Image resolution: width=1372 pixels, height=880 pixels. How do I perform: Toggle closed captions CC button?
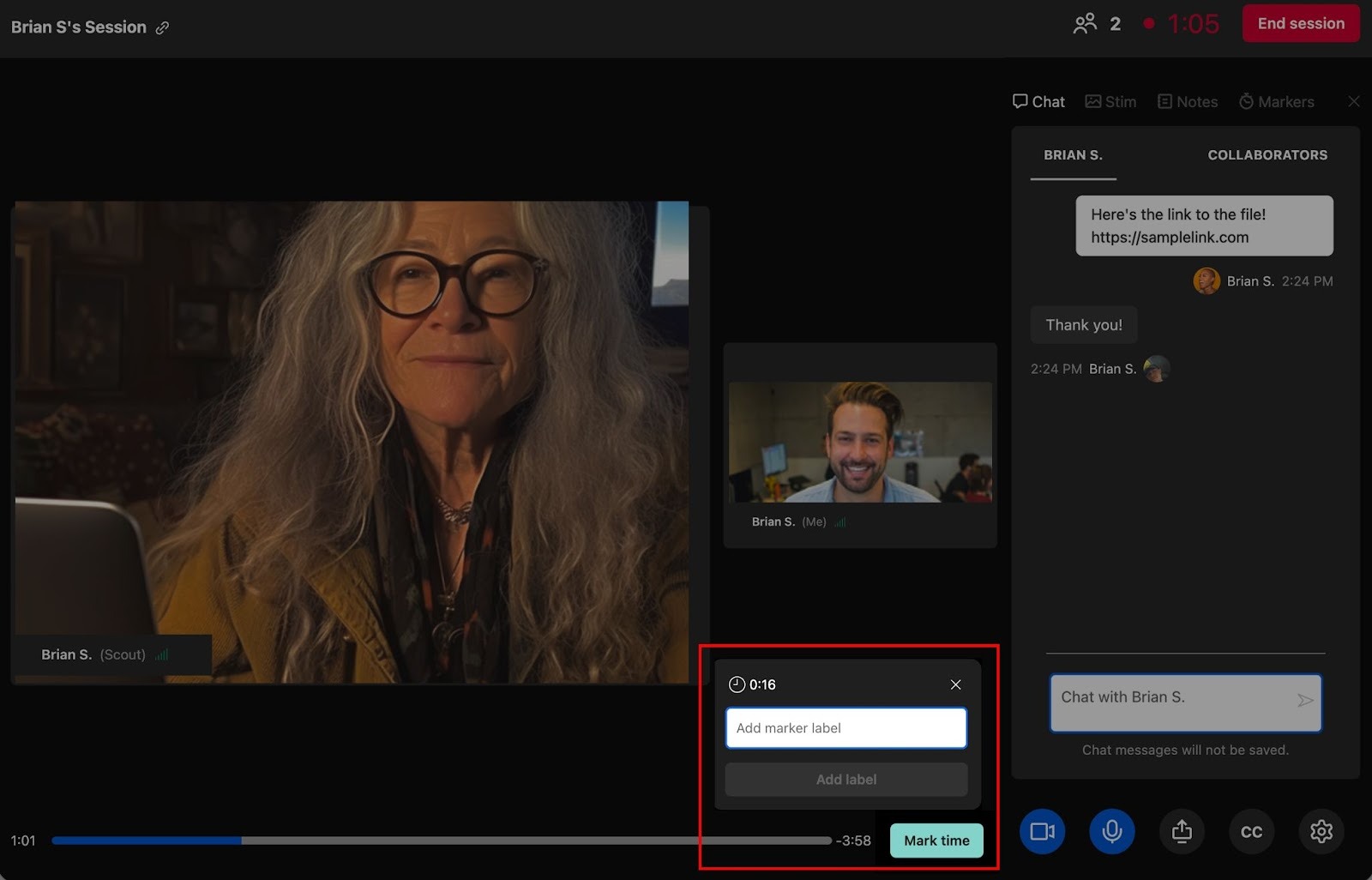point(1251,831)
